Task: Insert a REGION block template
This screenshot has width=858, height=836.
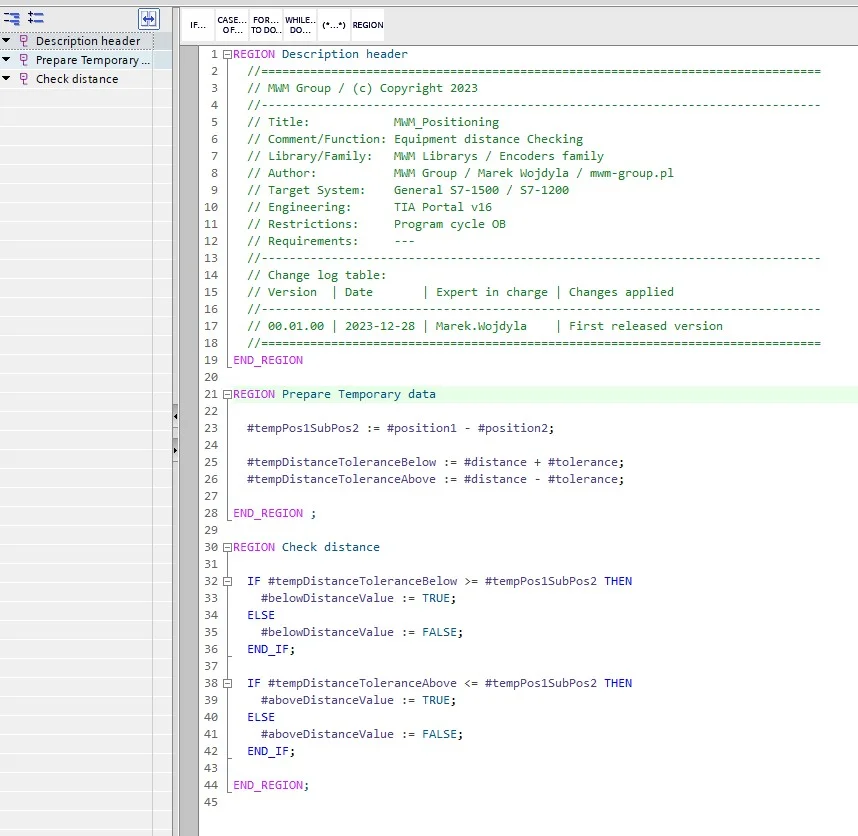Action: (367, 25)
